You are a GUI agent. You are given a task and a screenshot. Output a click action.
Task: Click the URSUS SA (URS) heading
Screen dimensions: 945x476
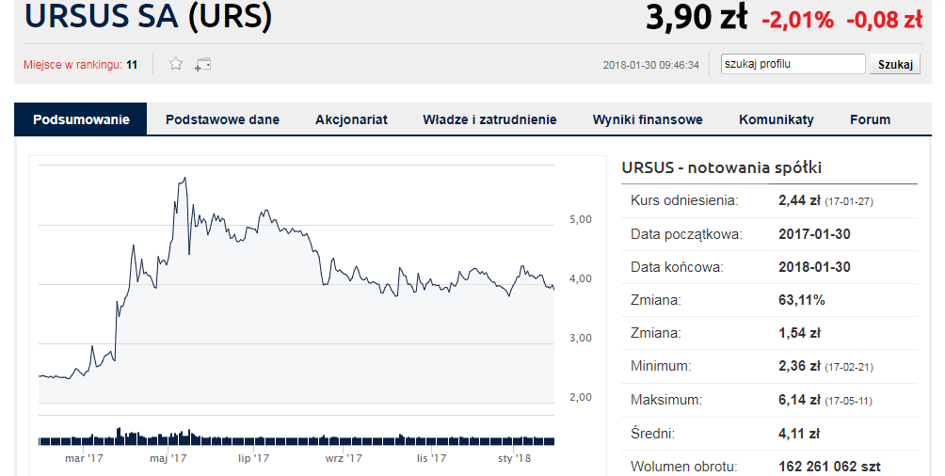click(148, 16)
